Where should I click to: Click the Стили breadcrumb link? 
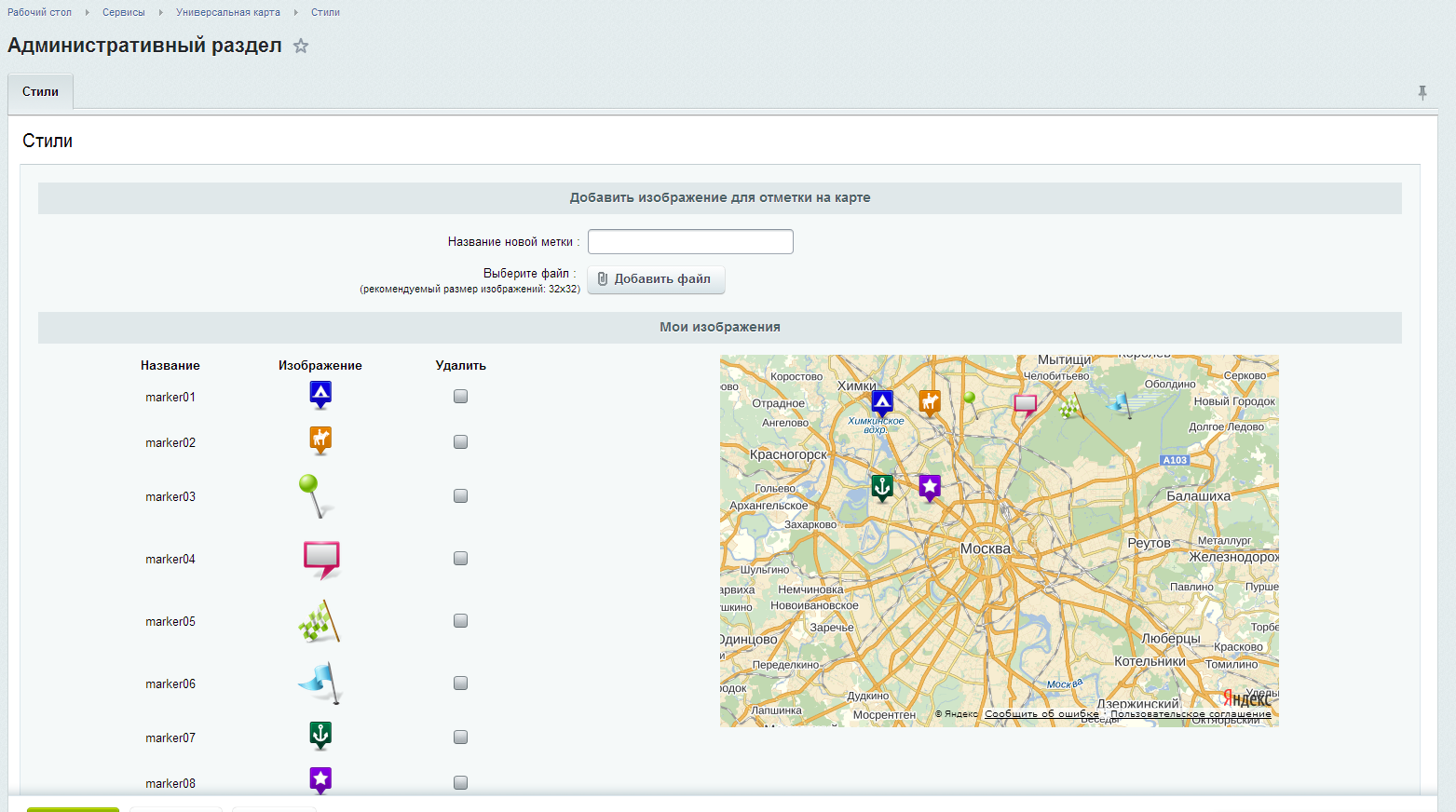tap(325, 12)
